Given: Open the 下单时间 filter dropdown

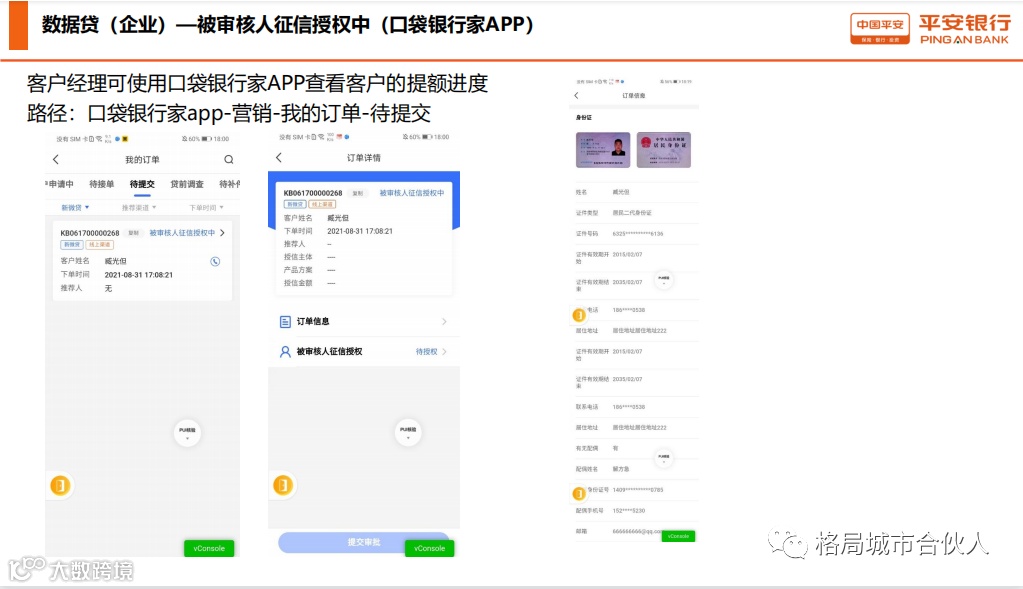Looking at the screenshot, I should [206, 207].
